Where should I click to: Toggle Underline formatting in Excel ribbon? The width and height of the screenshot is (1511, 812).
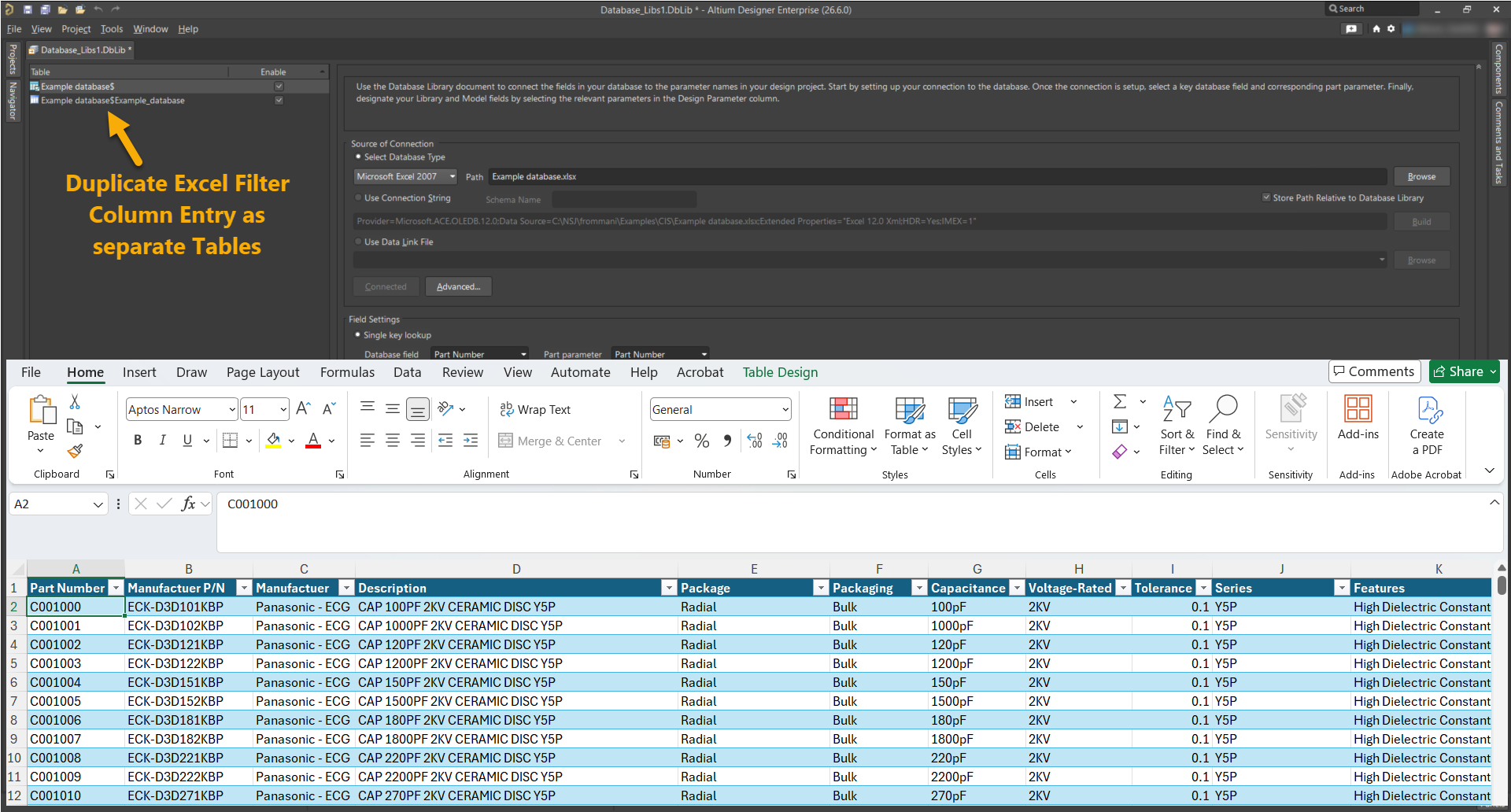click(187, 441)
